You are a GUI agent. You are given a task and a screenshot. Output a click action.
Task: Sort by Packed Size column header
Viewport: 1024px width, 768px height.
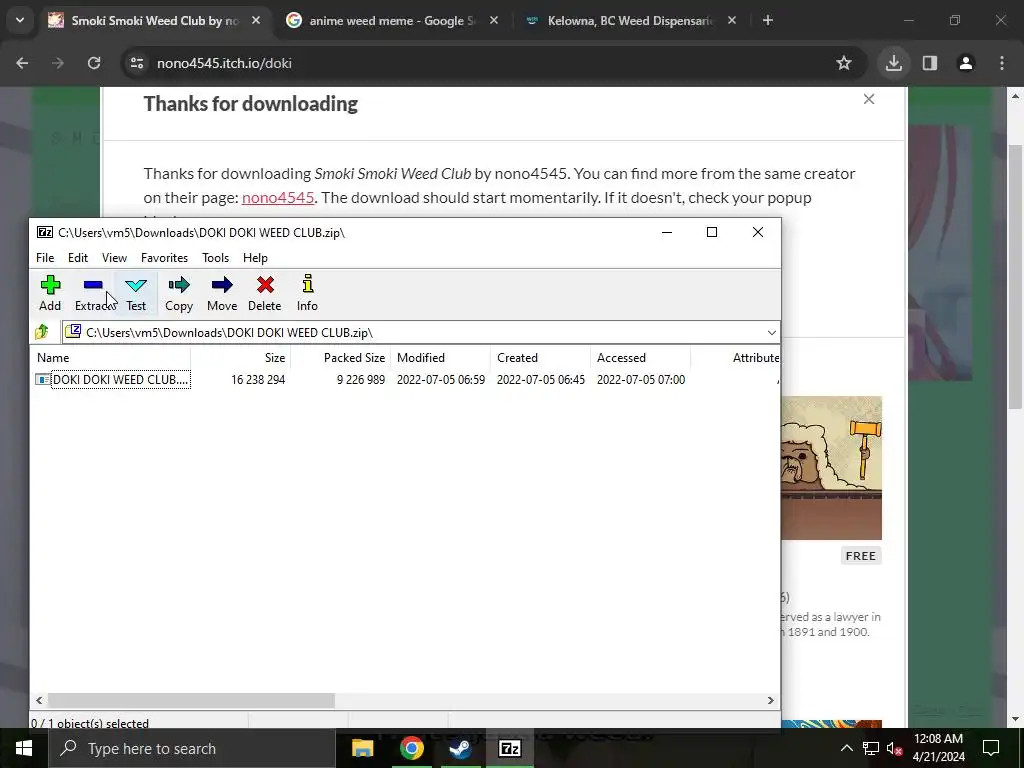[x=340, y=357]
